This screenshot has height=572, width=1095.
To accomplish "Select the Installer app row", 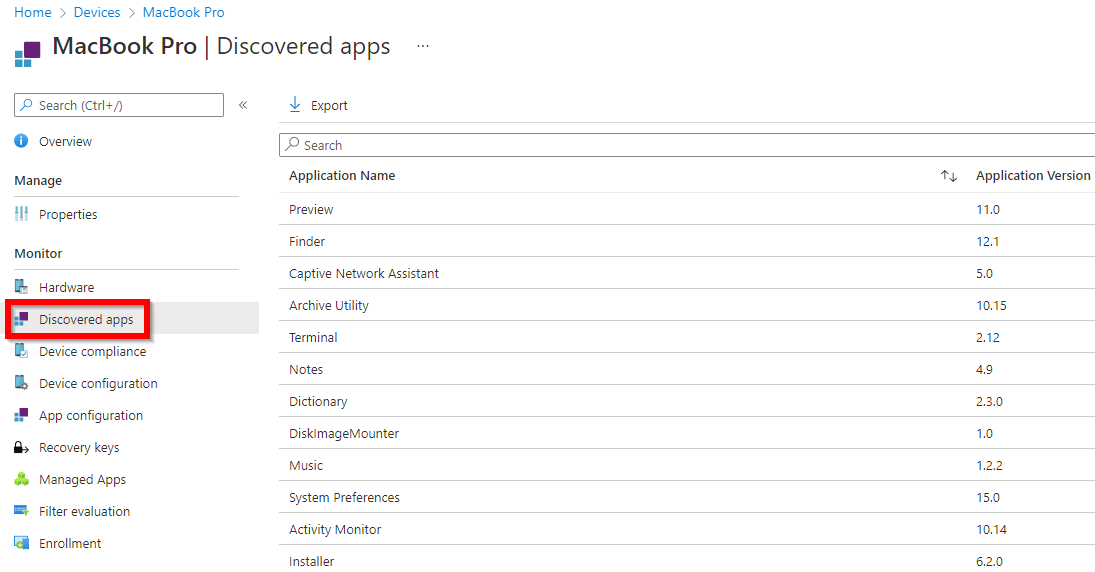I will 687,561.
